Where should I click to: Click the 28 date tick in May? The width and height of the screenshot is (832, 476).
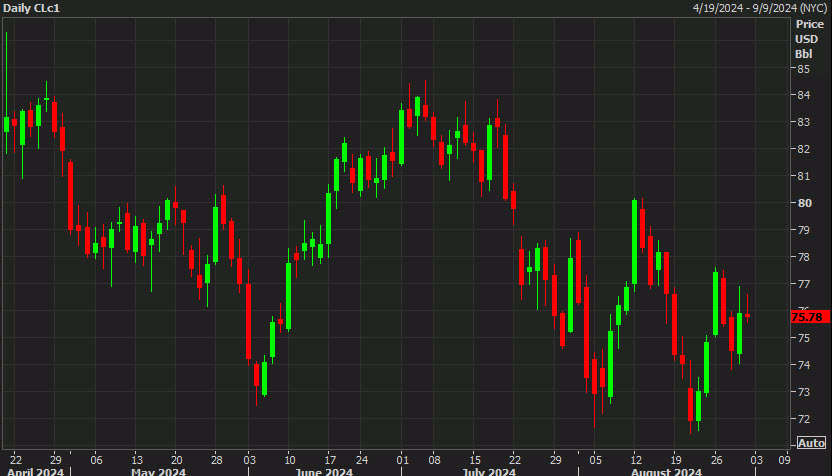coord(216,460)
